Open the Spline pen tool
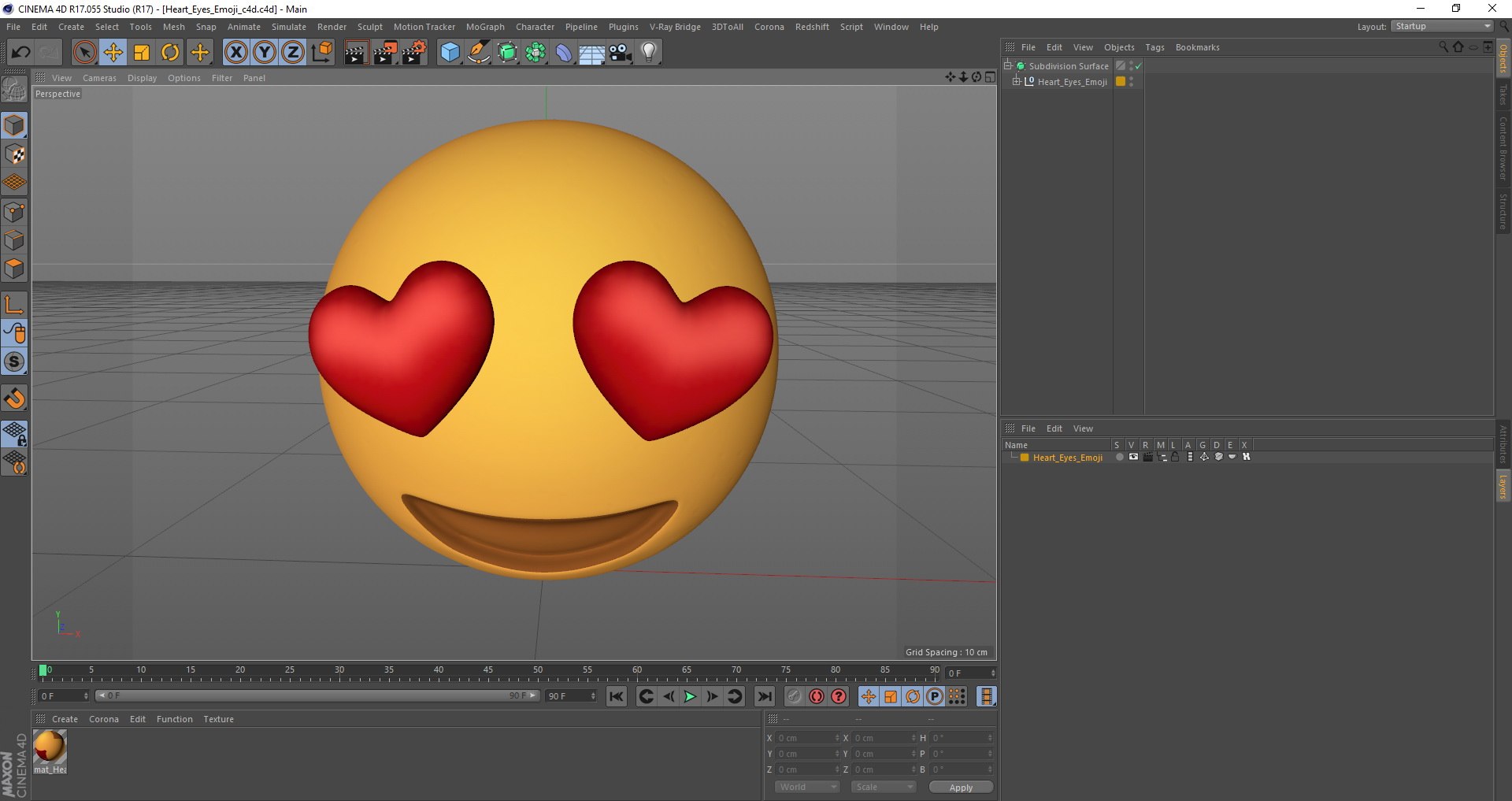 click(x=479, y=53)
